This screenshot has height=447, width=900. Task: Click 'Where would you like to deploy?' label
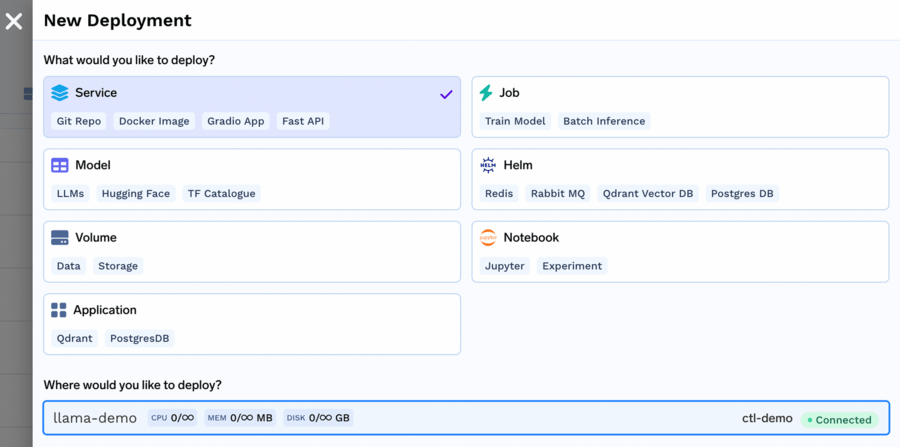[x=133, y=385]
